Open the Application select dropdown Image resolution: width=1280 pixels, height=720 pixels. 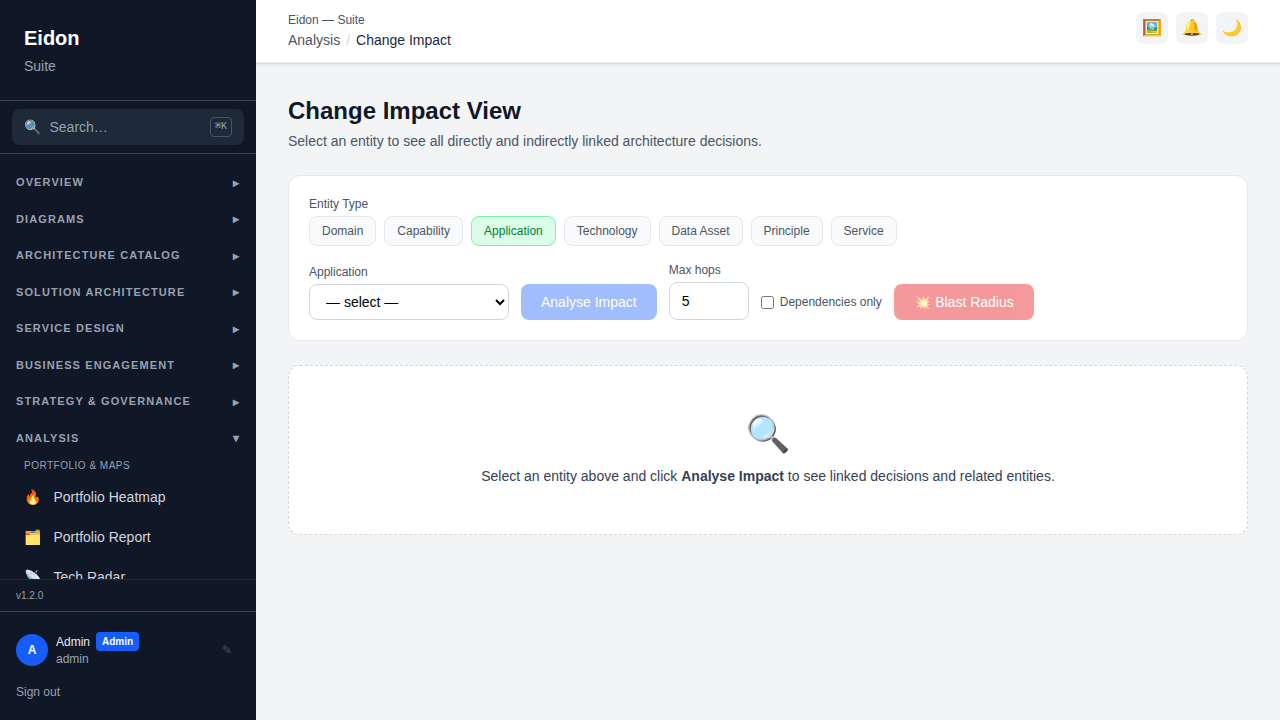409,302
